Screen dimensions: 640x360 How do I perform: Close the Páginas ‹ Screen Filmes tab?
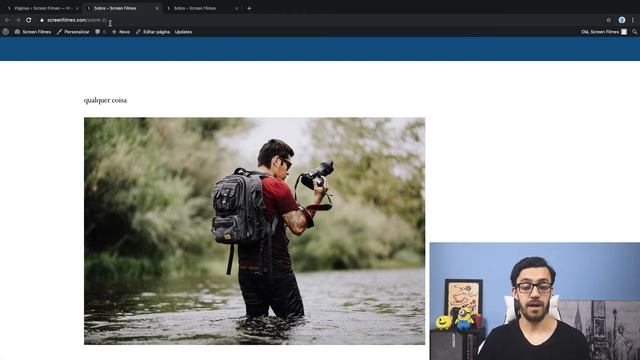(77, 8)
